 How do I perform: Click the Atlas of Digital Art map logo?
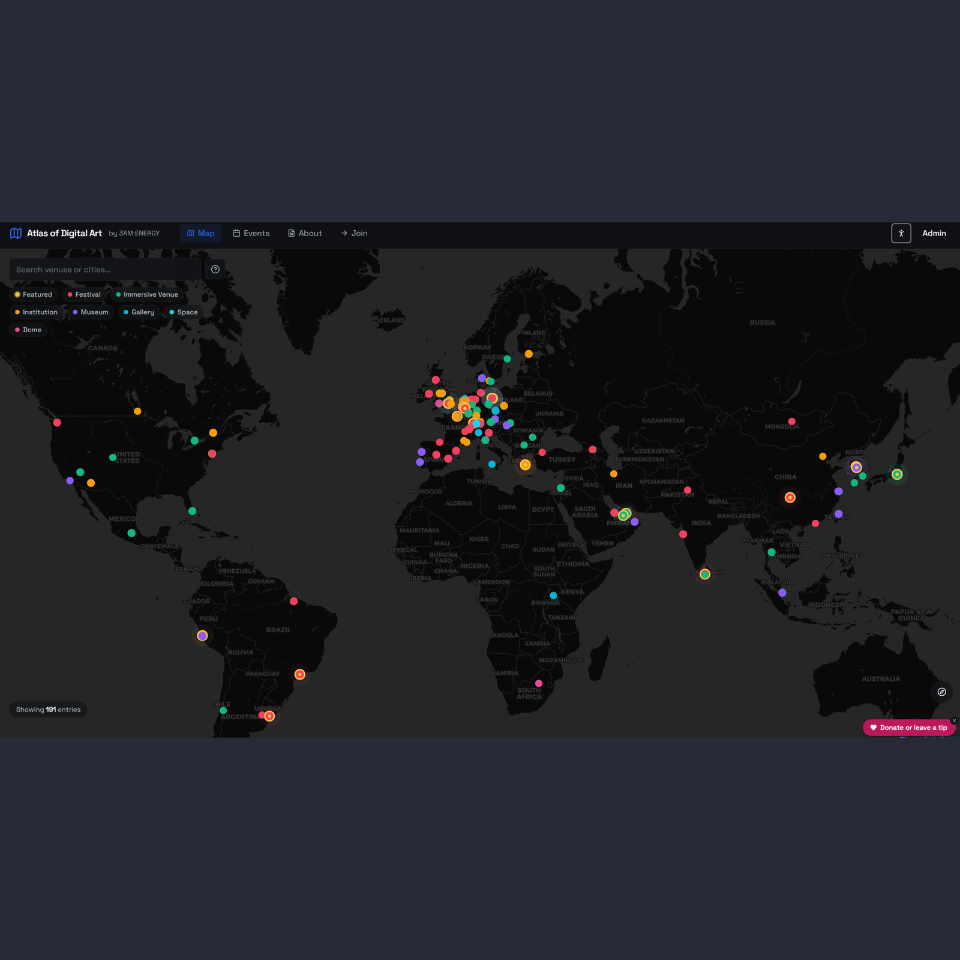point(16,233)
